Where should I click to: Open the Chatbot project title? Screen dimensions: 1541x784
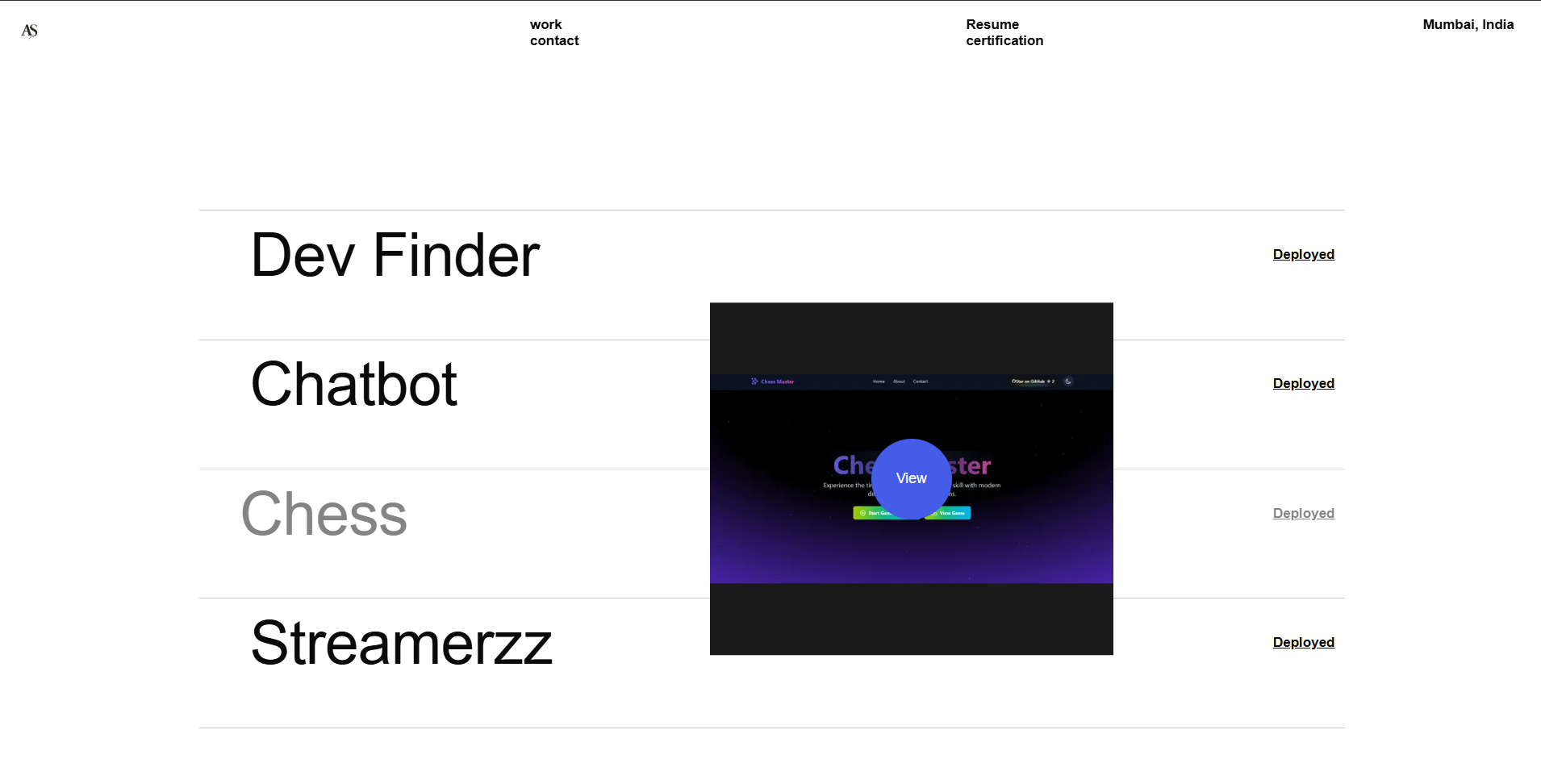[353, 384]
